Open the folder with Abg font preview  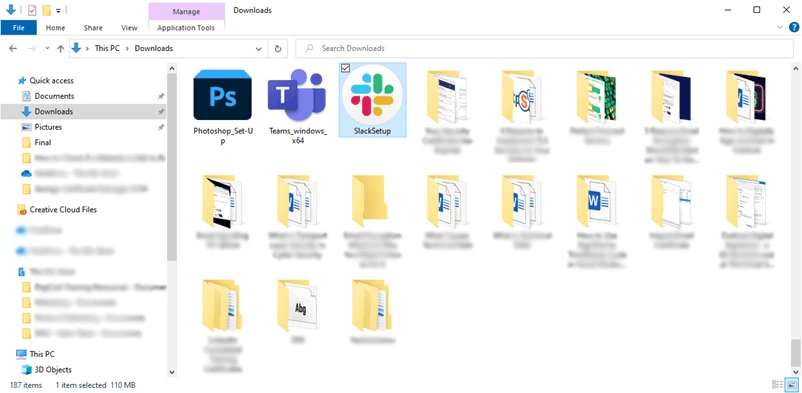click(297, 305)
